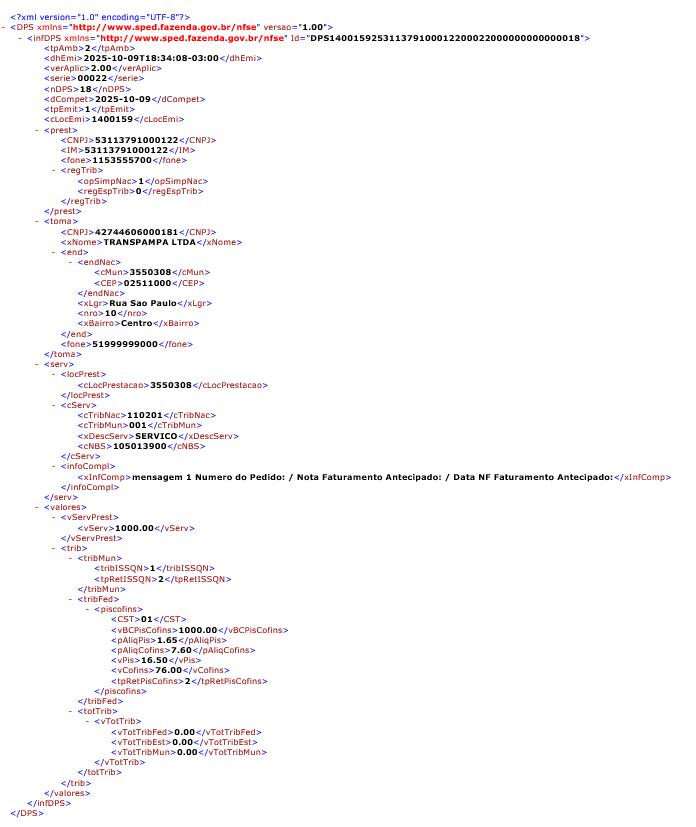Click the regEspTrib value 0
Image resolution: width=696 pixels, height=827 pixels.
tap(139, 191)
